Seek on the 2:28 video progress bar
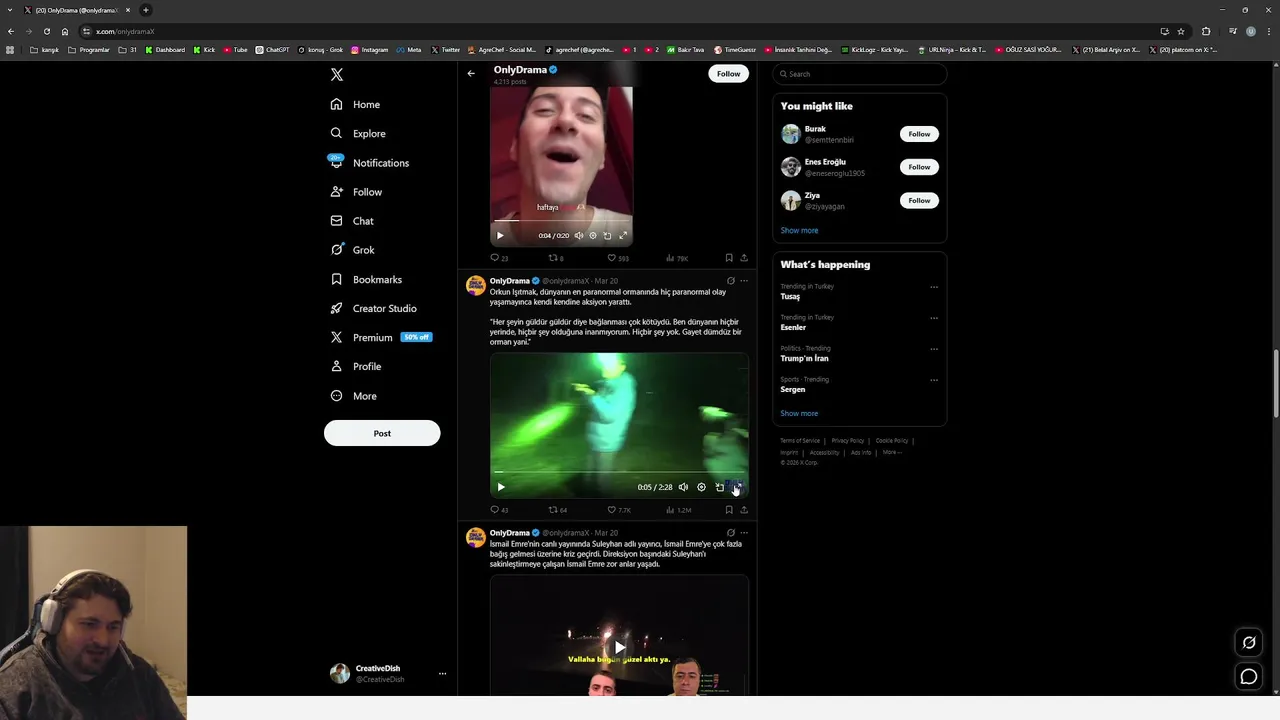1280x720 pixels. 619,471
